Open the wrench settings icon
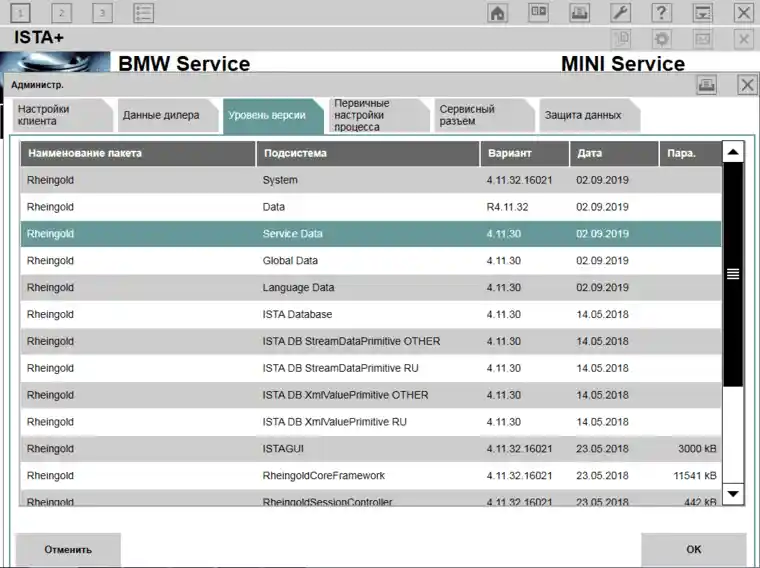760x568 pixels. 620,13
